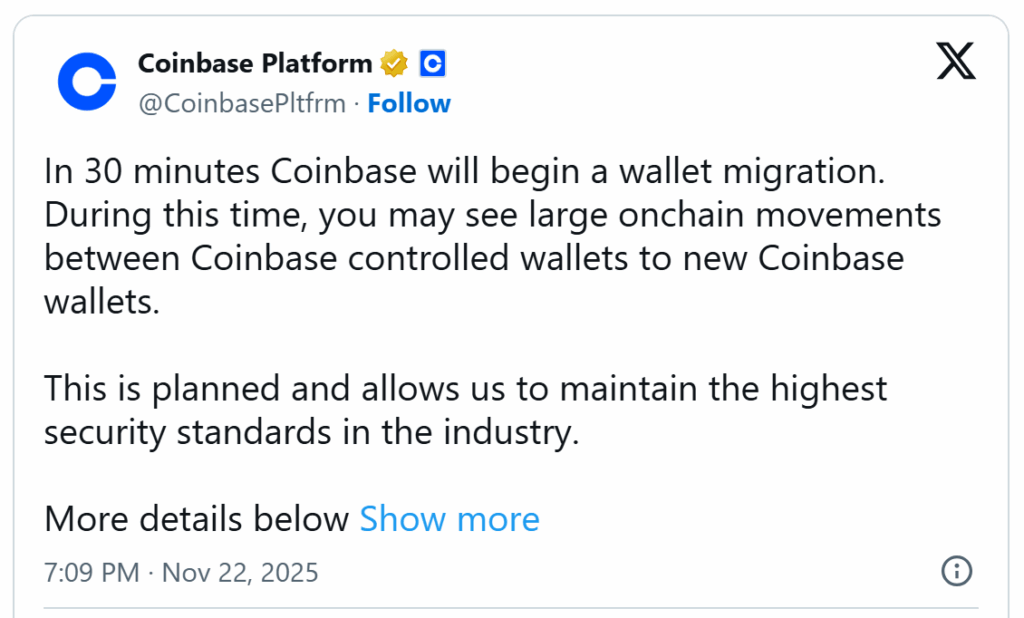Follow the Coinbase Platform account

coord(409,103)
